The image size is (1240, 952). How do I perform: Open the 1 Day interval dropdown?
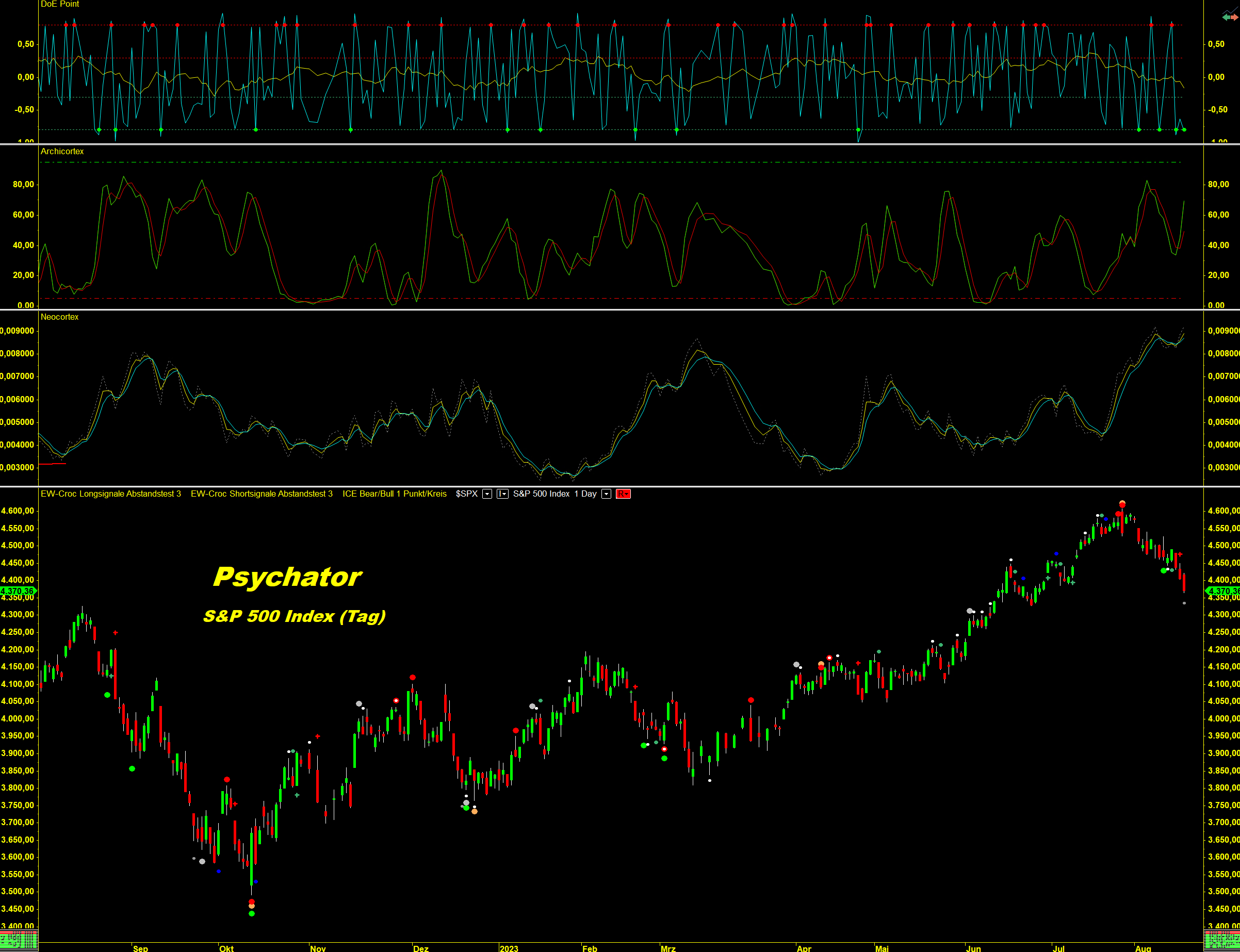(606, 494)
